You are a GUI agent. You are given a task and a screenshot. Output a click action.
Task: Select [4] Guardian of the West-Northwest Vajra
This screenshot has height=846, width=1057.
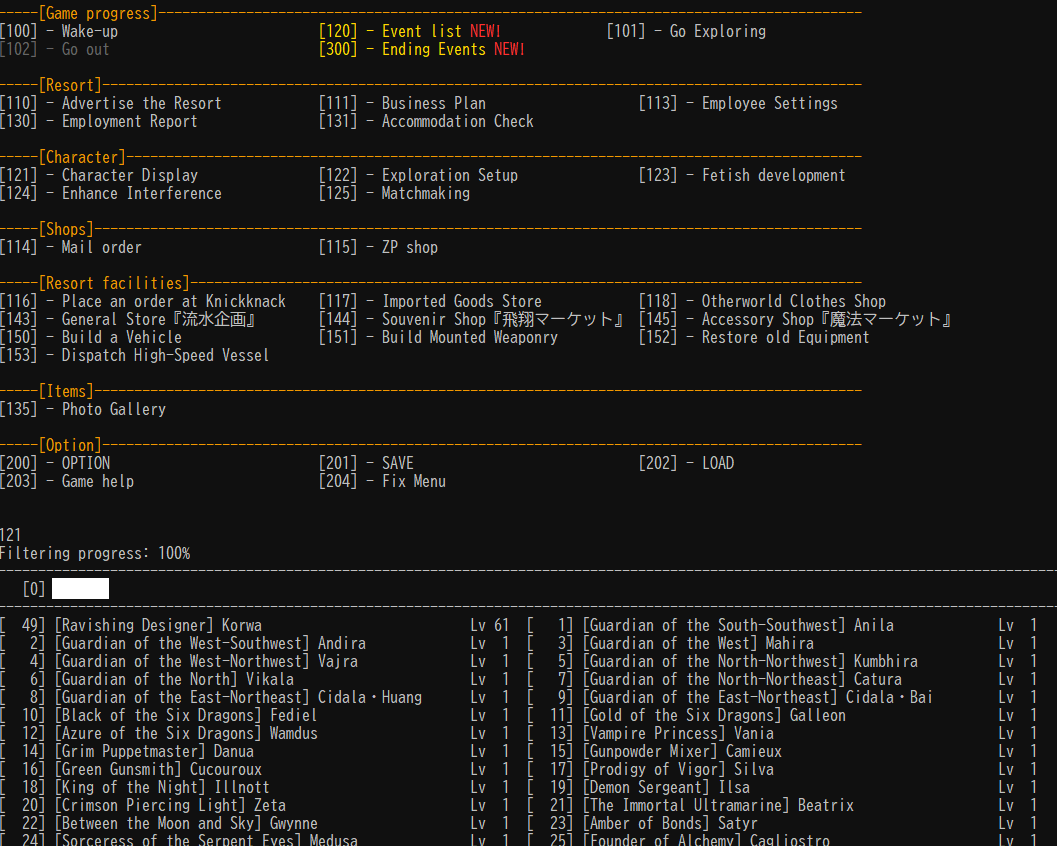(x=254, y=662)
